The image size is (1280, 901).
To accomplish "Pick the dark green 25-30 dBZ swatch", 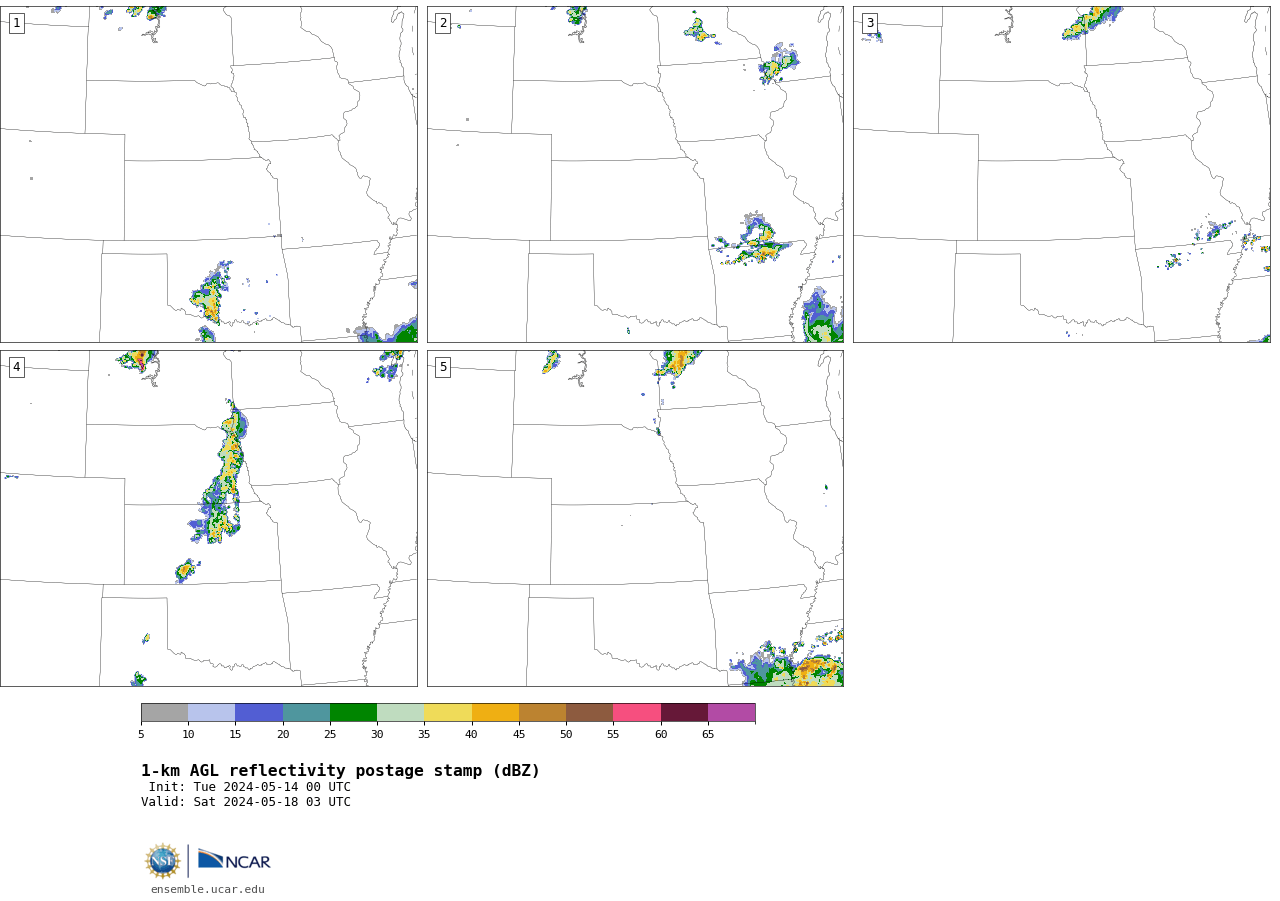I will [354, 713].
